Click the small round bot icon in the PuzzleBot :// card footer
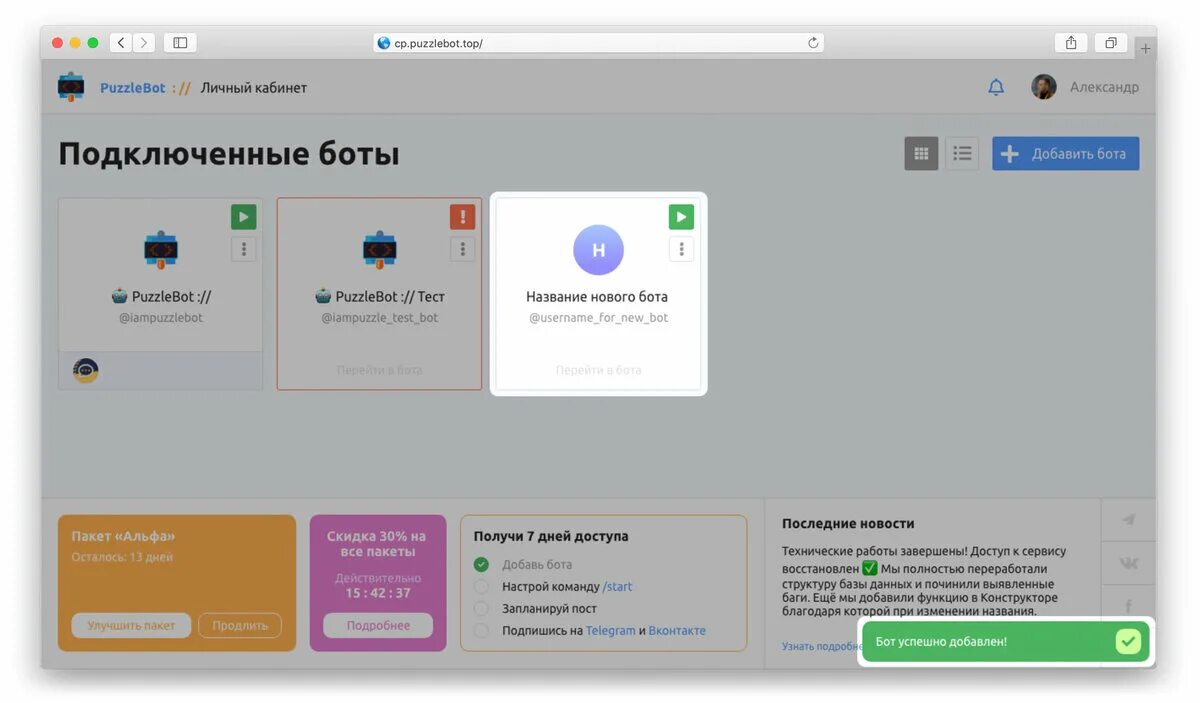This screenshot has width=1200, height=703. tap(86, 371)
